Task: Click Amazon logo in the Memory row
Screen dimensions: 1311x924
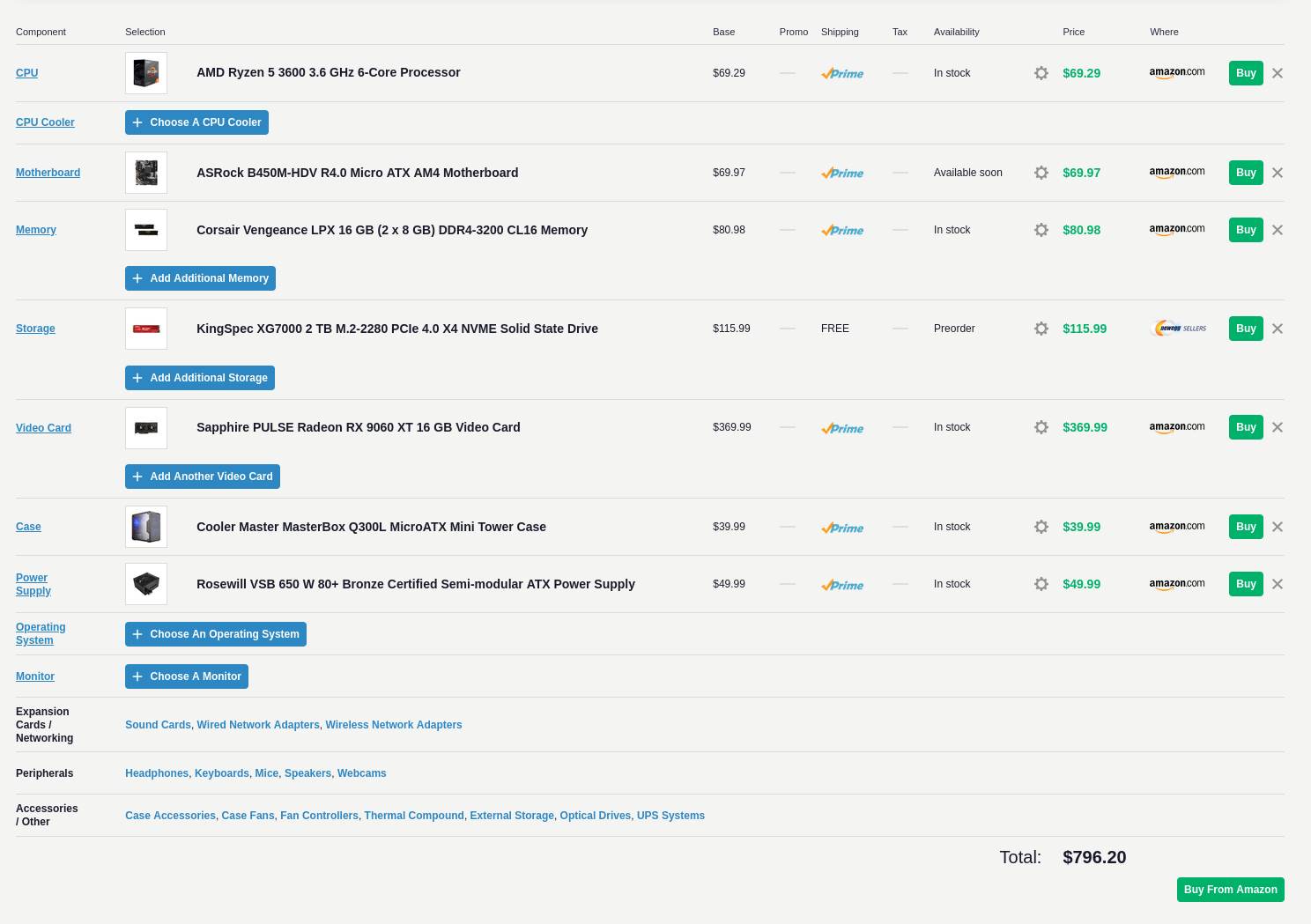Action: 1177,230
